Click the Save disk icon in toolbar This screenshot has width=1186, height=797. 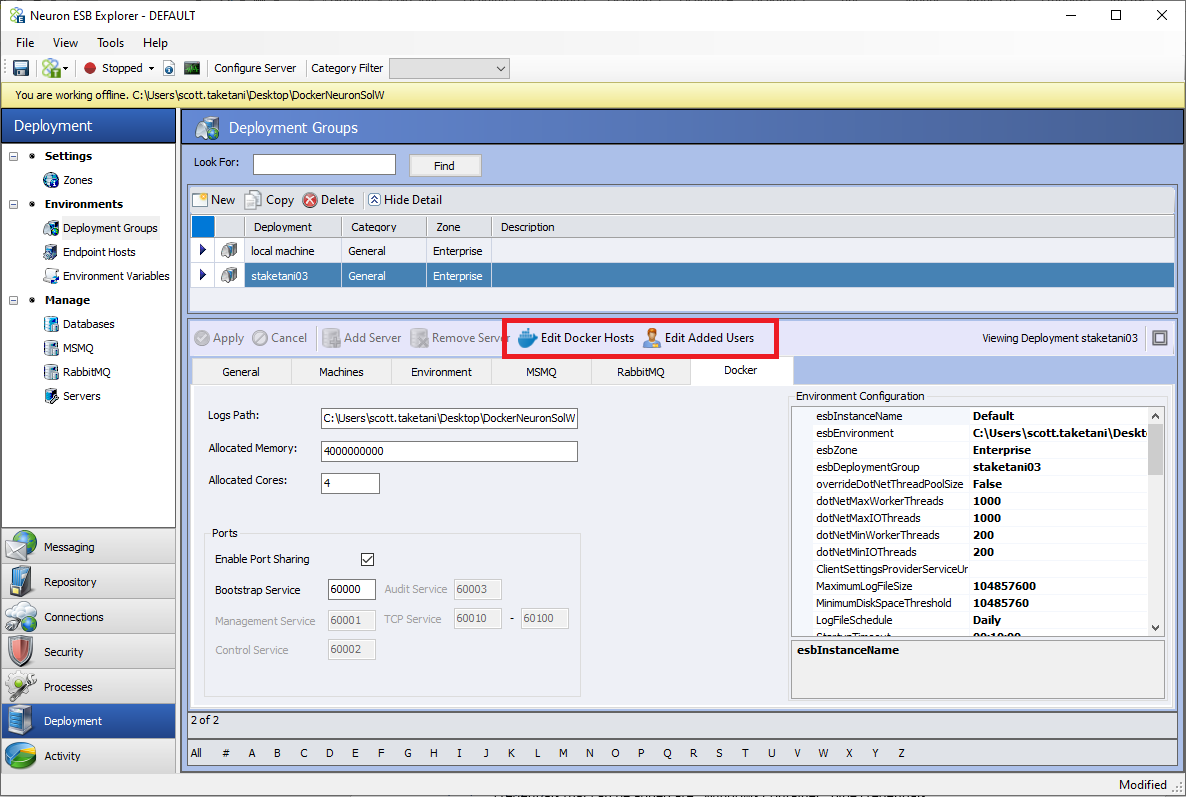point(20,68)
